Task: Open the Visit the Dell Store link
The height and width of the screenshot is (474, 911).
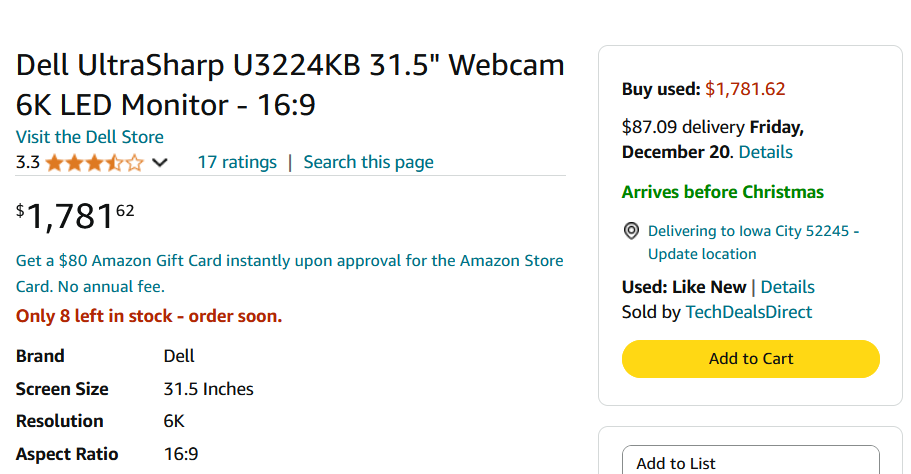Action: pyautogui.click(x=90, y=137)
